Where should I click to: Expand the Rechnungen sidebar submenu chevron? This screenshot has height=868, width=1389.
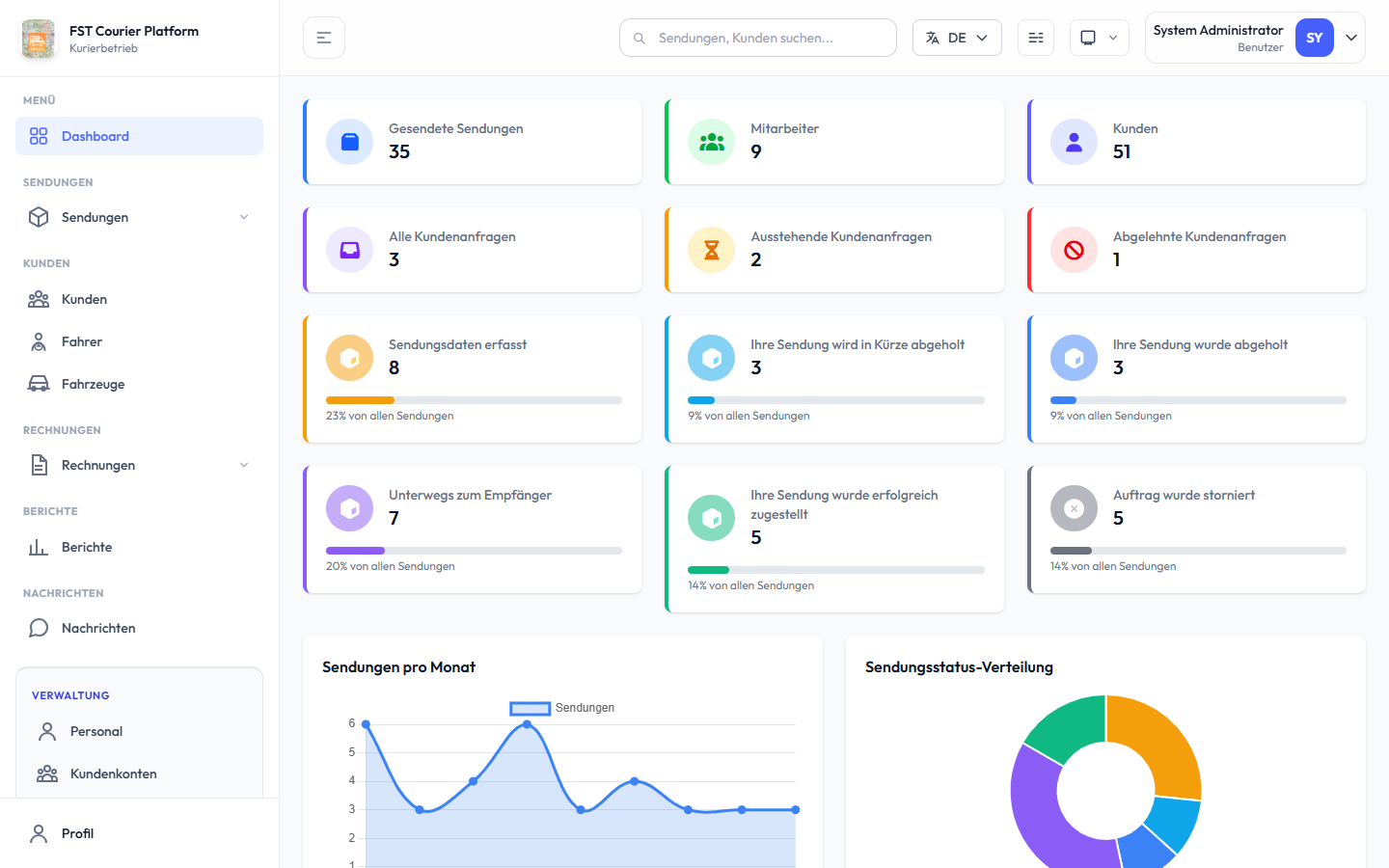(x=244, y=465)
